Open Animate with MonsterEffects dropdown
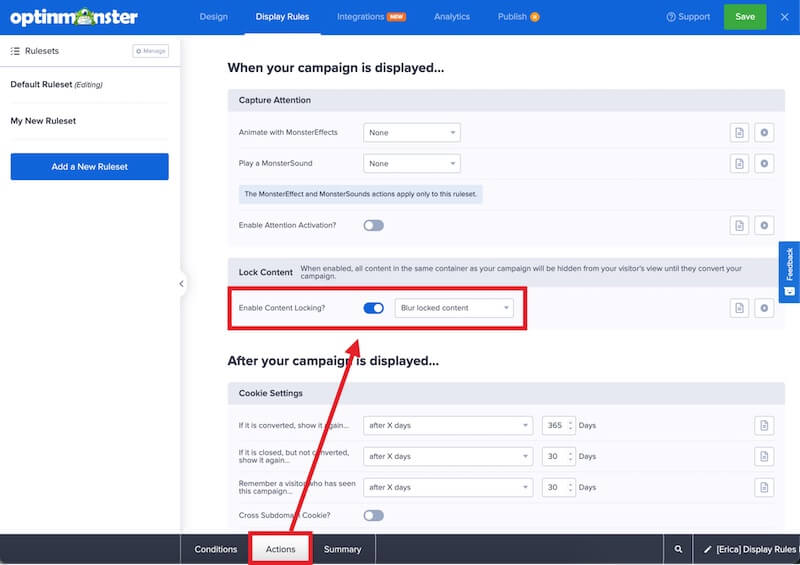The image size is (800, 565). tap(412, 133)
